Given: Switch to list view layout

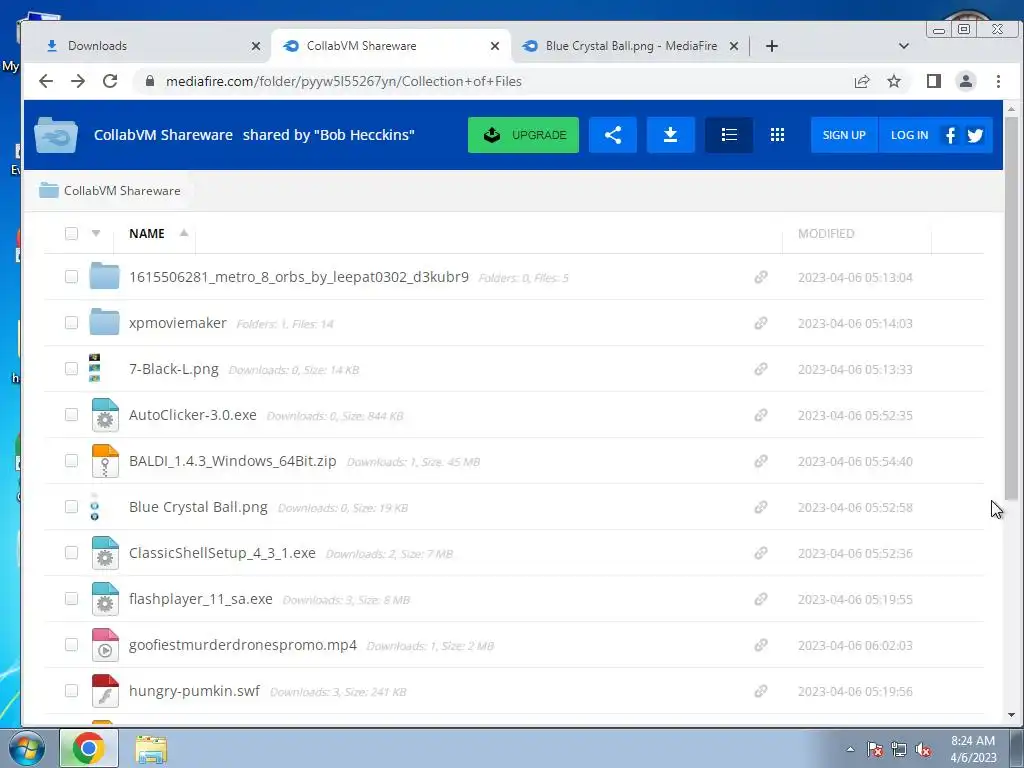Looking at the screenshot, I should click(x=729, y=135).
